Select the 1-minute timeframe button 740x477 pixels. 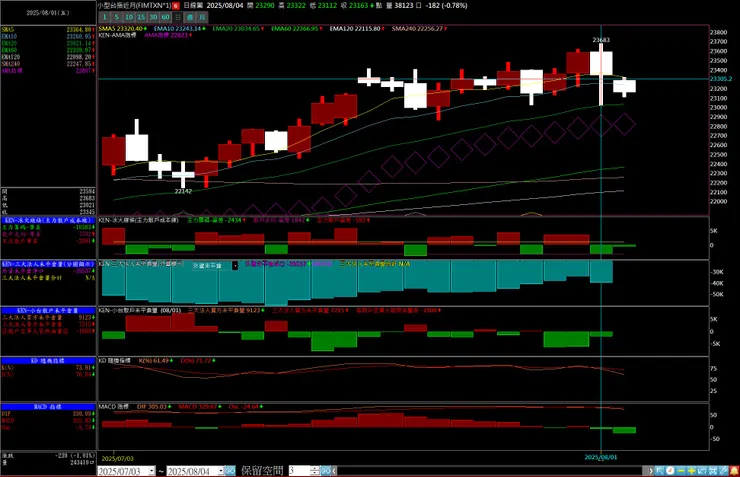pos(105,17)
